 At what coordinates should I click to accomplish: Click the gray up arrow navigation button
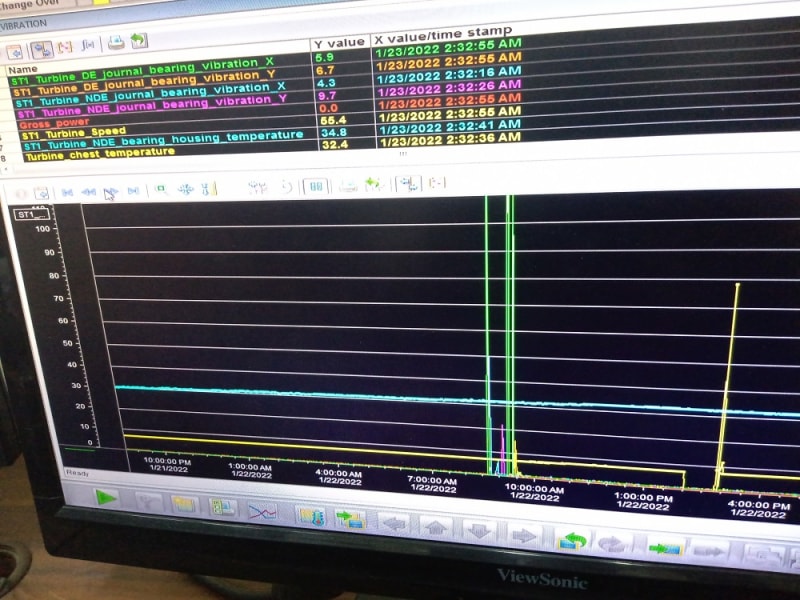(x=435, y=528)
